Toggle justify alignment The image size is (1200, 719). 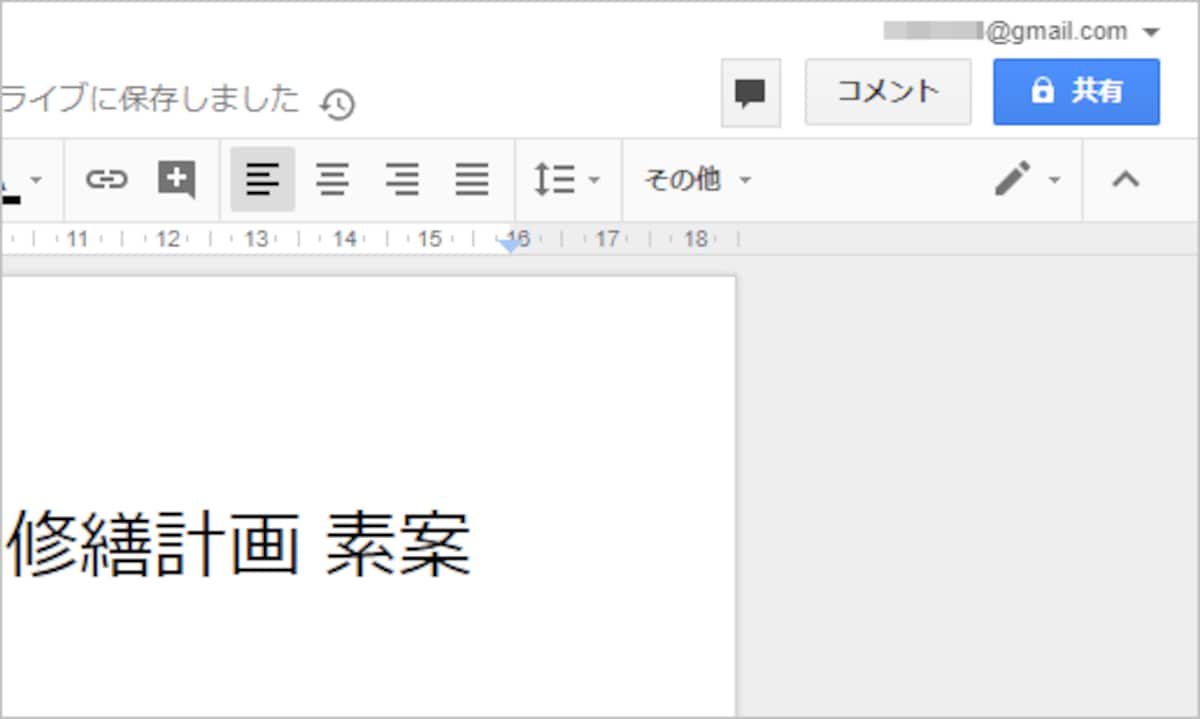472,180
